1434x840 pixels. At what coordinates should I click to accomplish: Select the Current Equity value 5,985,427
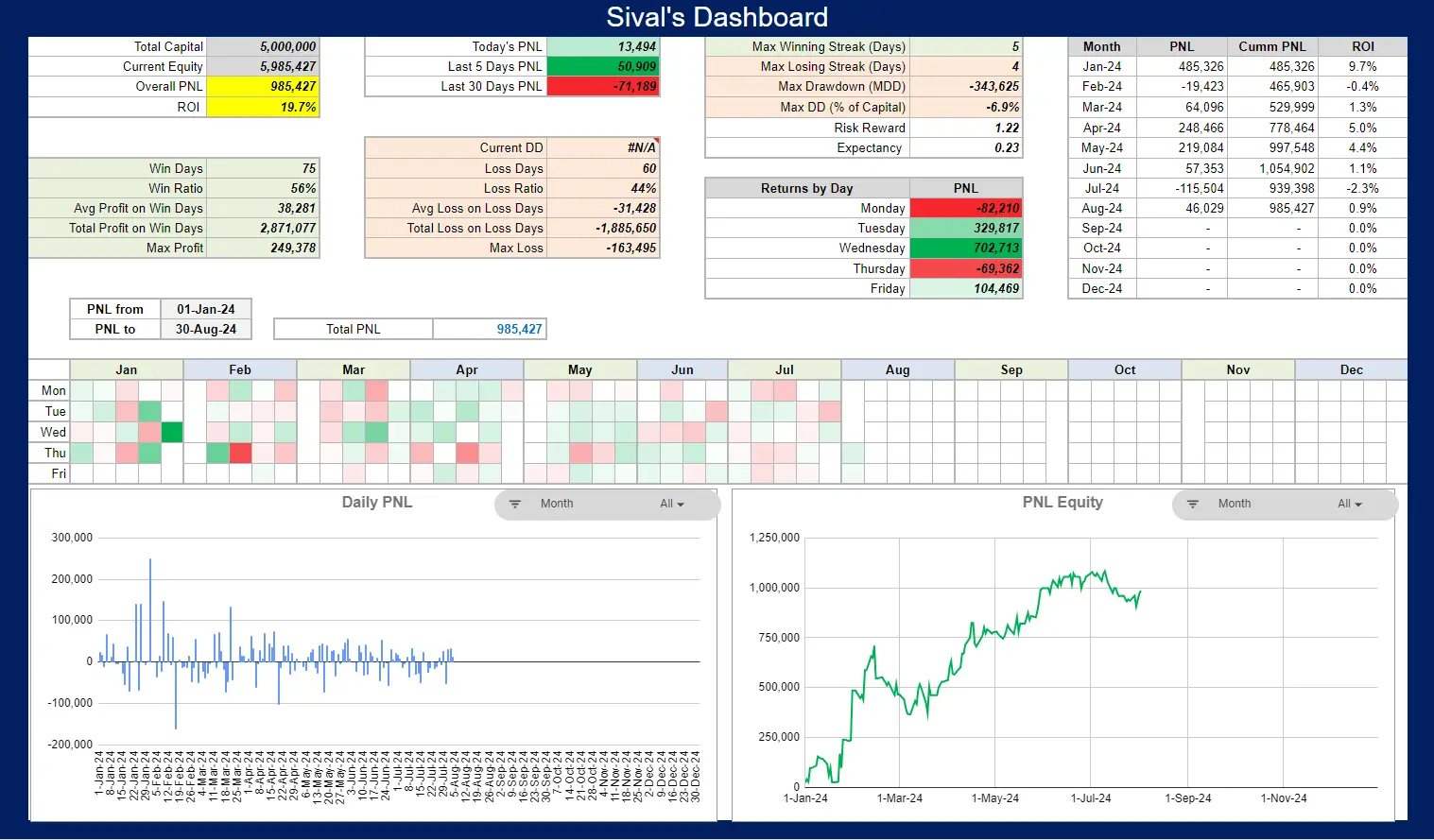coord(263,66)
